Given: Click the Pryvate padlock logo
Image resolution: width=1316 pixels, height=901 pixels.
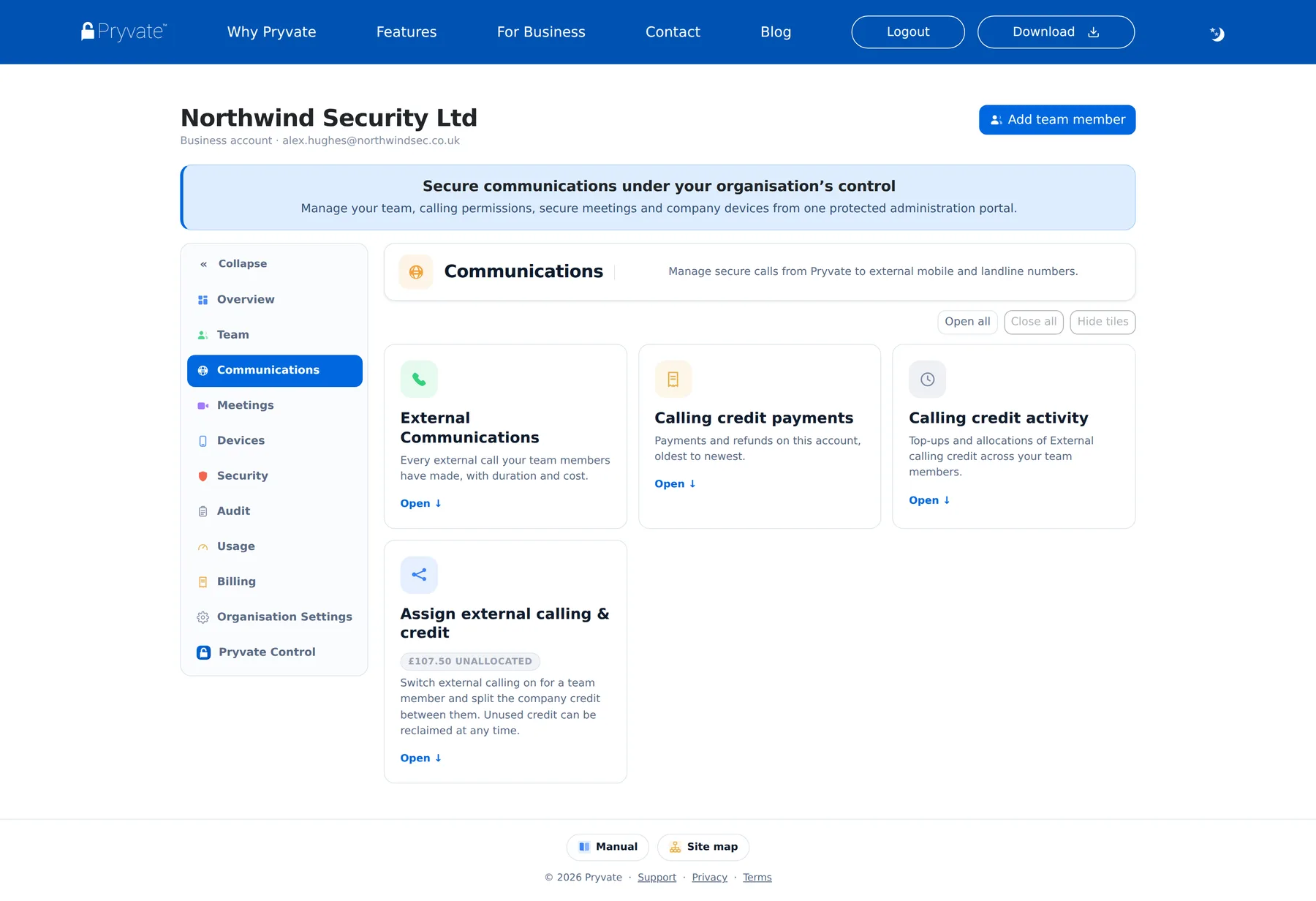Looking at the screenshot, I should point(124,31).
